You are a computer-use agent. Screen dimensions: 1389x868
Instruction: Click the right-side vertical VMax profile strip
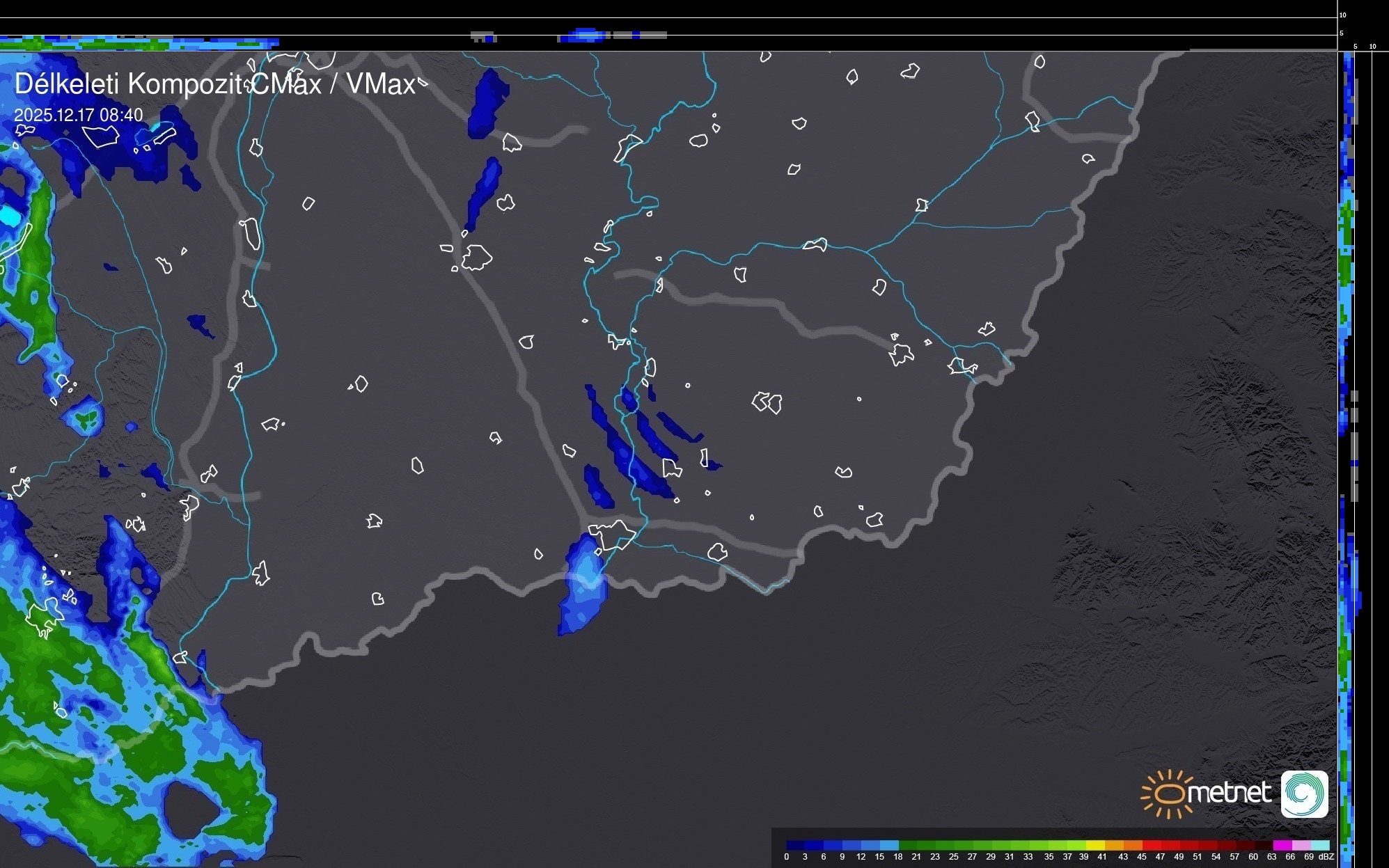click(x=1347, y=418)
